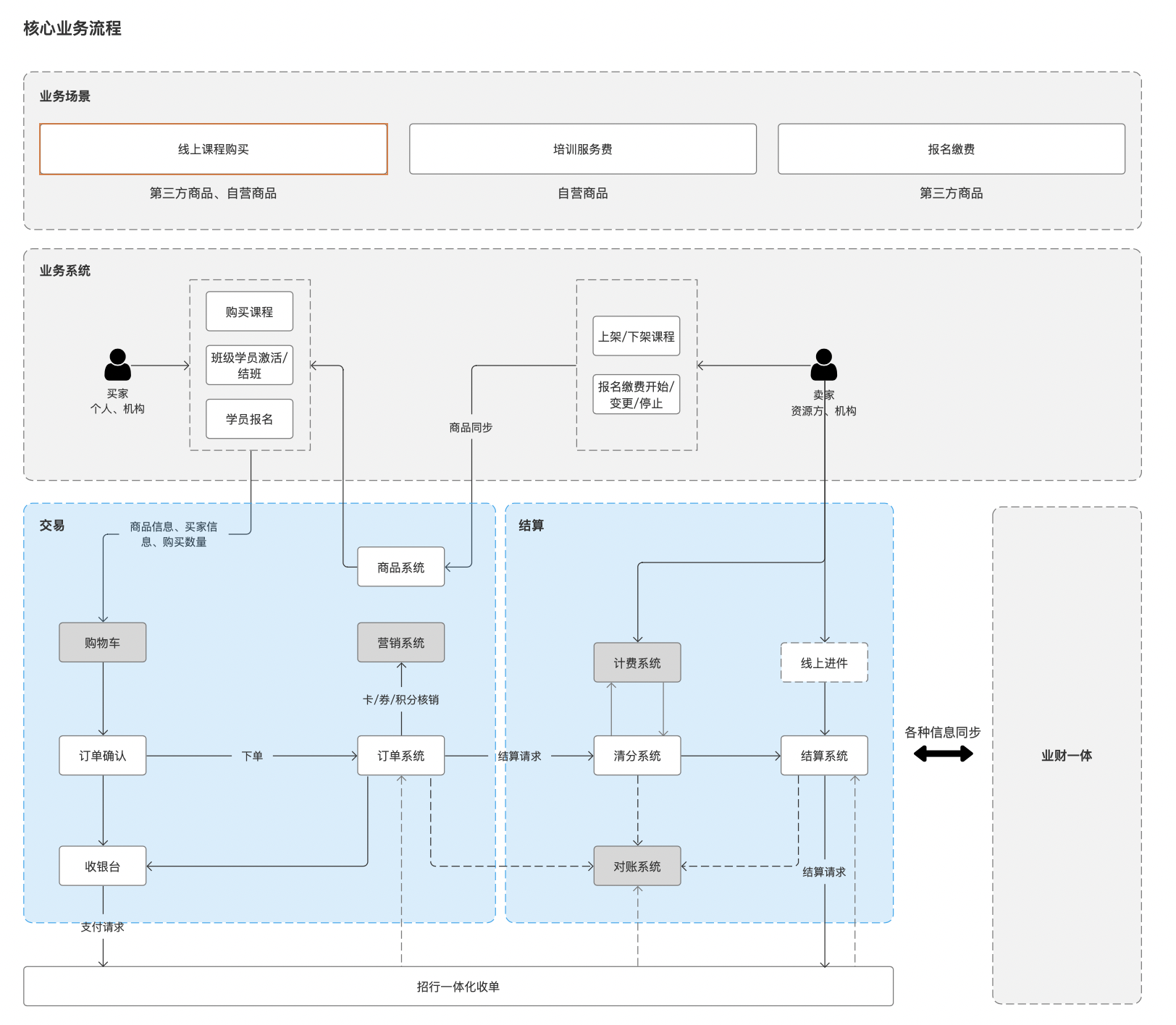The width and height of the screenshot is (1176, 1025).
Task: Click the 班级学员激活/结班 box
Action: pyautogui.click(x=250, y=365)
